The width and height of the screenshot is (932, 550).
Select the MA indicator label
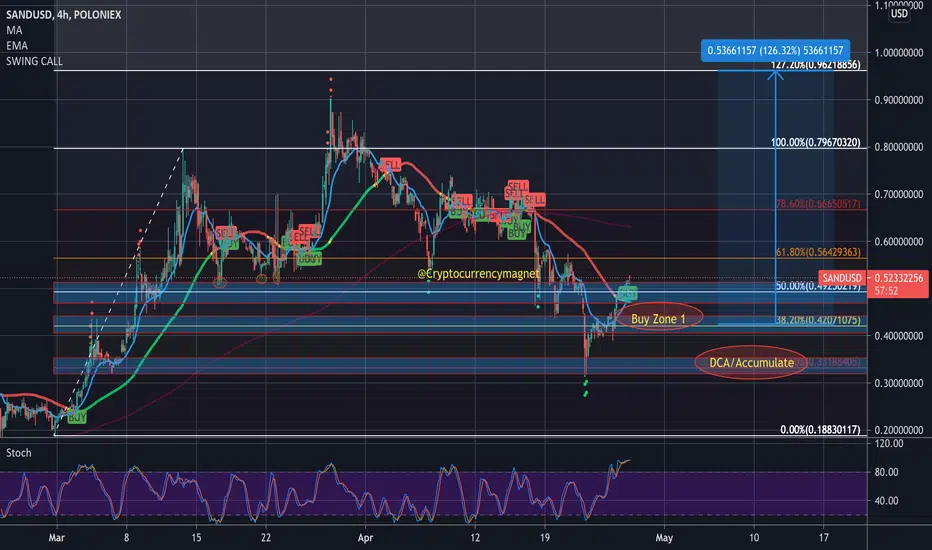[14, 30]
